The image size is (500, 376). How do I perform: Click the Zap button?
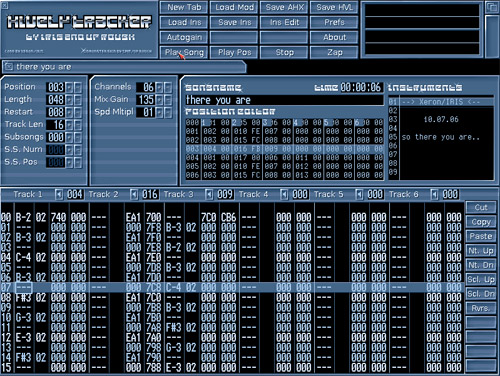334,52
